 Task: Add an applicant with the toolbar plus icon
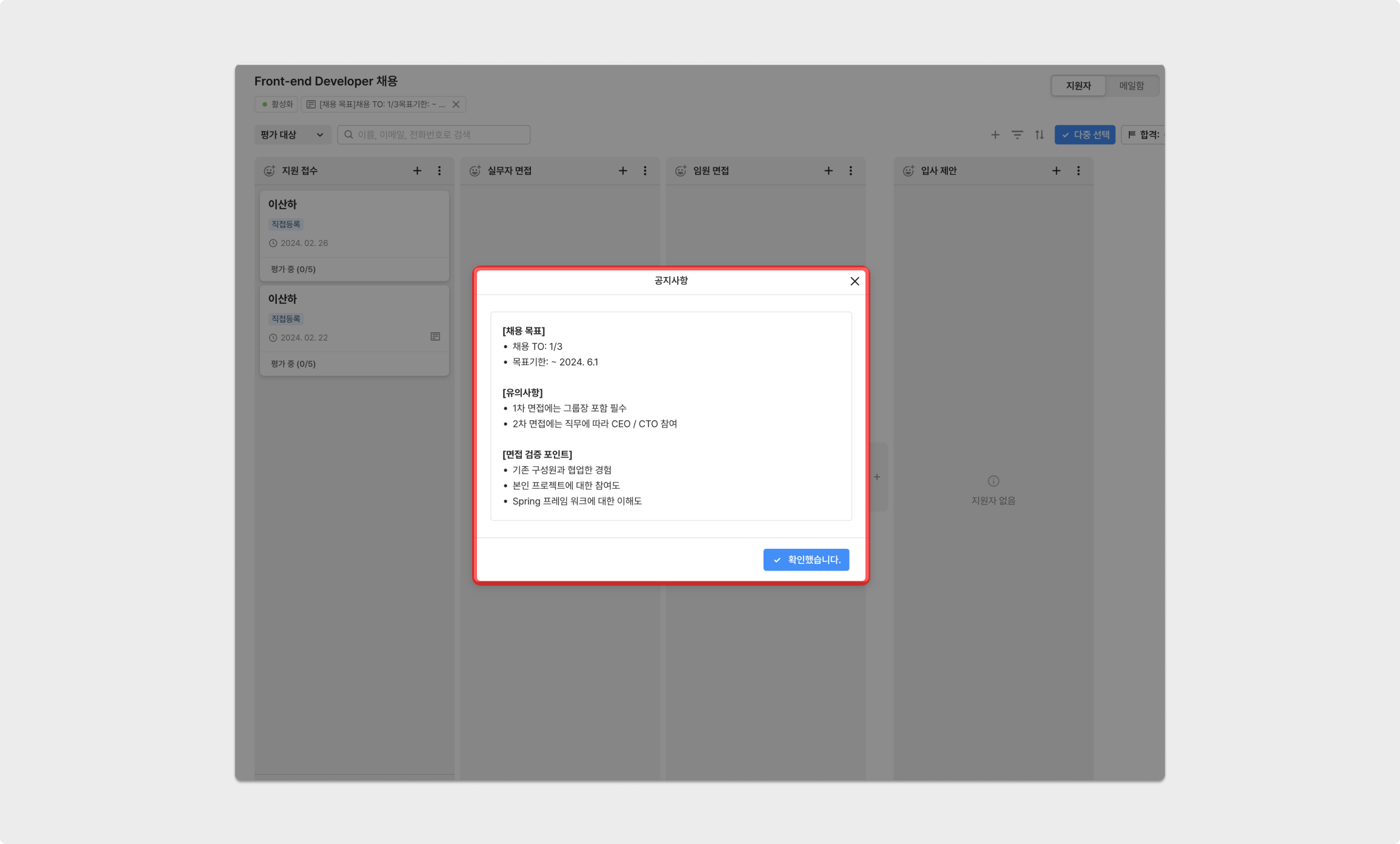(995, 135)
